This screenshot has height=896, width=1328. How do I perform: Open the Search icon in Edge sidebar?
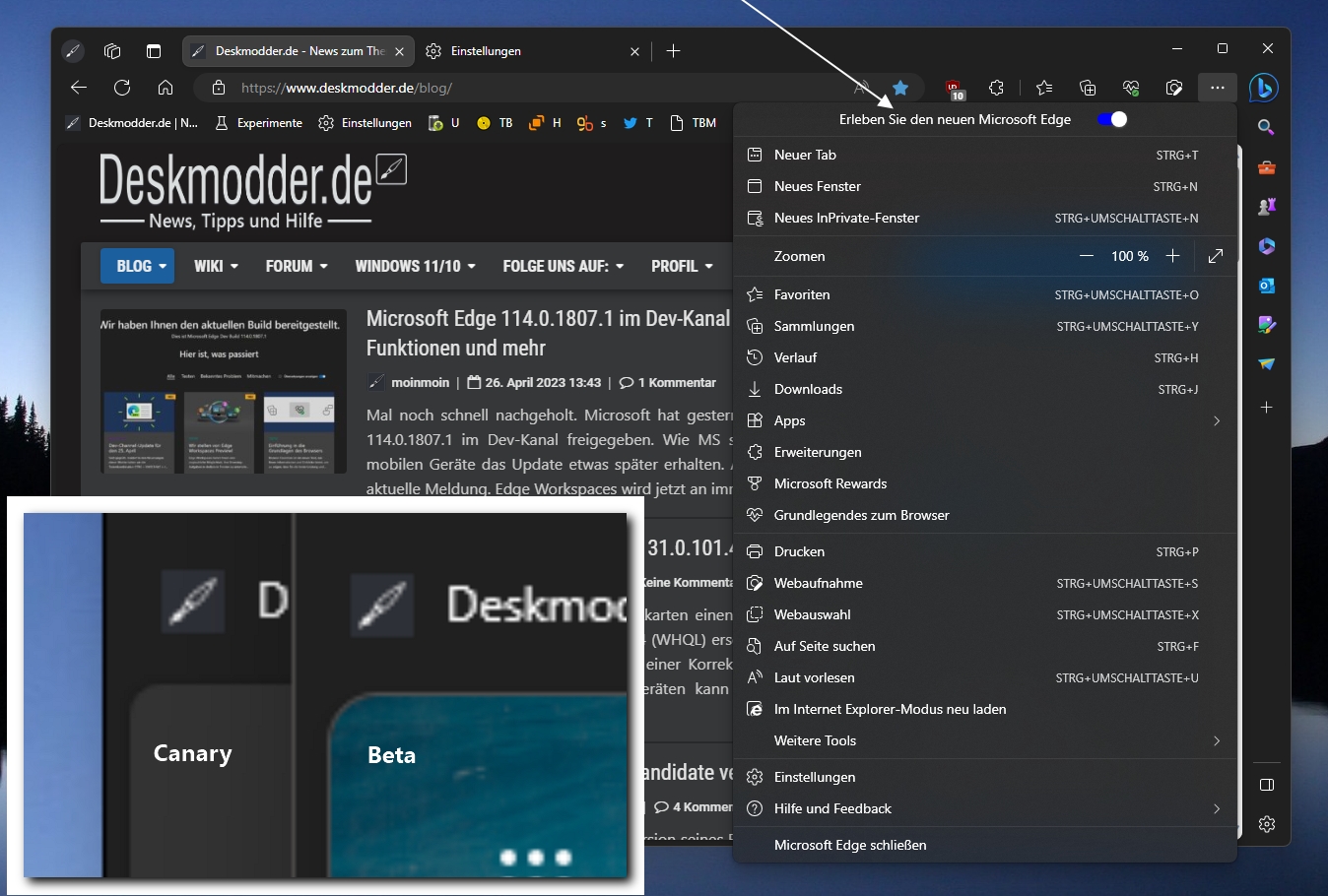[1267, 127]
